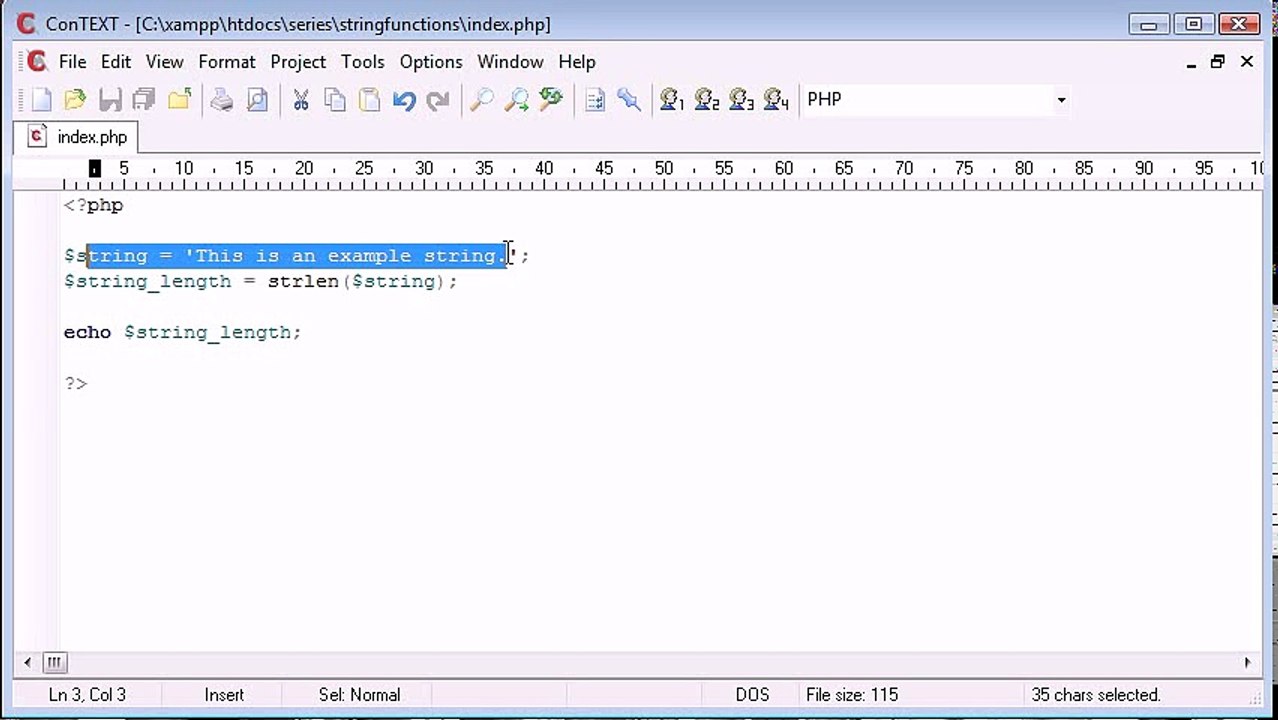
Task: Open the PHP highlighter dropdown
Action: pos(1061,100)
